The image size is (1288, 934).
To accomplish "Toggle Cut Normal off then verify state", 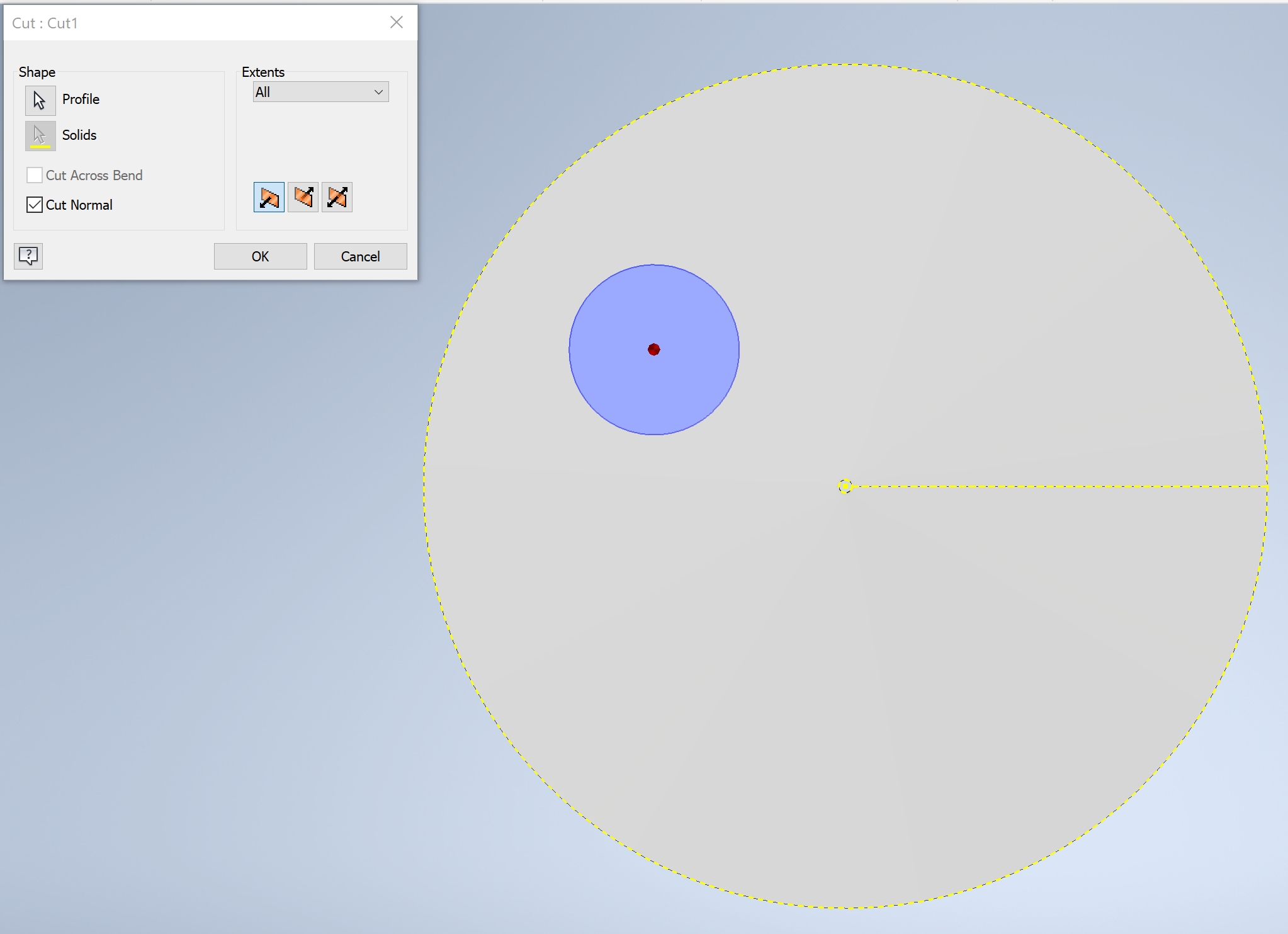I will coord(35,205).
